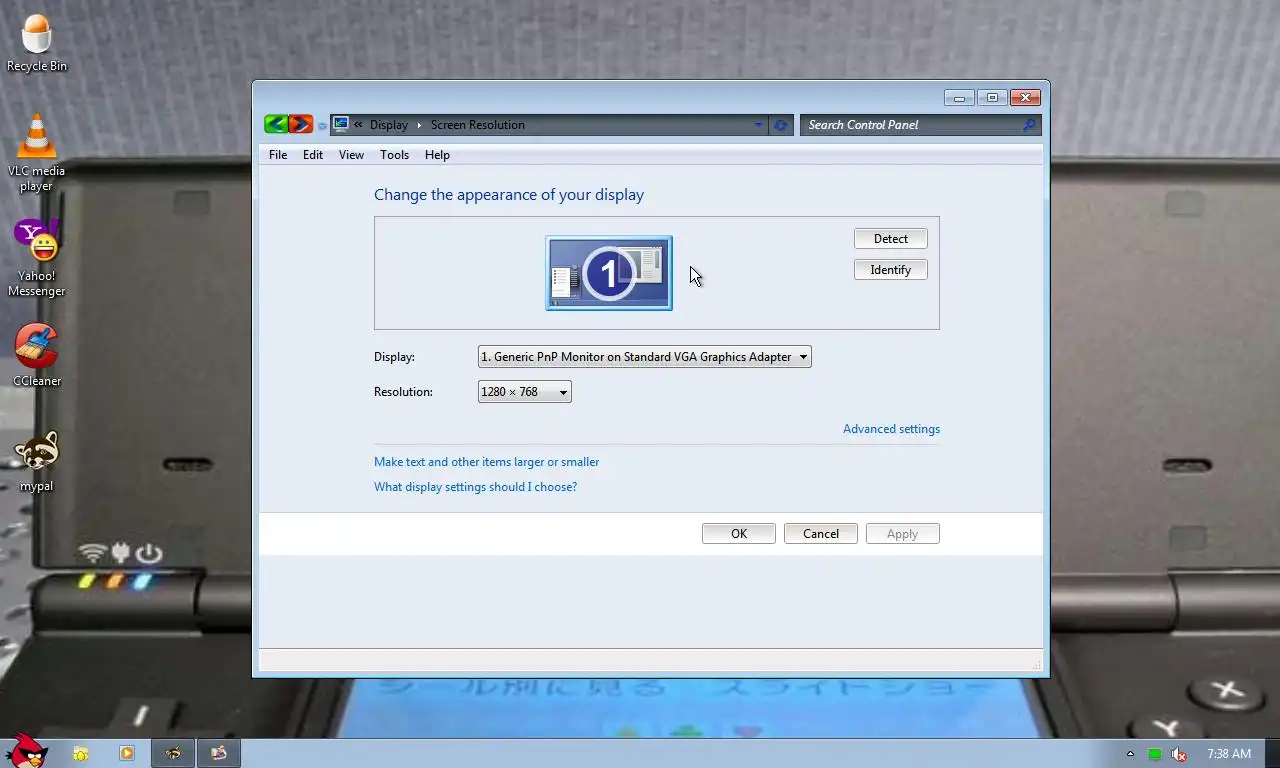
Task: Click the Cancel button
Action: (x=821, y=534)
